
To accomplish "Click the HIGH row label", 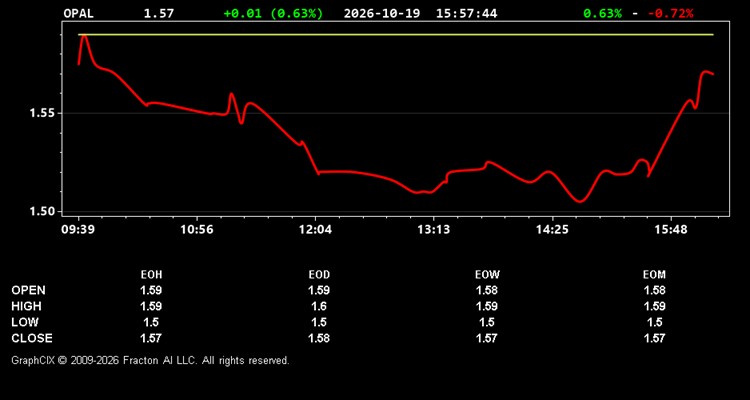I will (x=26, y=306).
